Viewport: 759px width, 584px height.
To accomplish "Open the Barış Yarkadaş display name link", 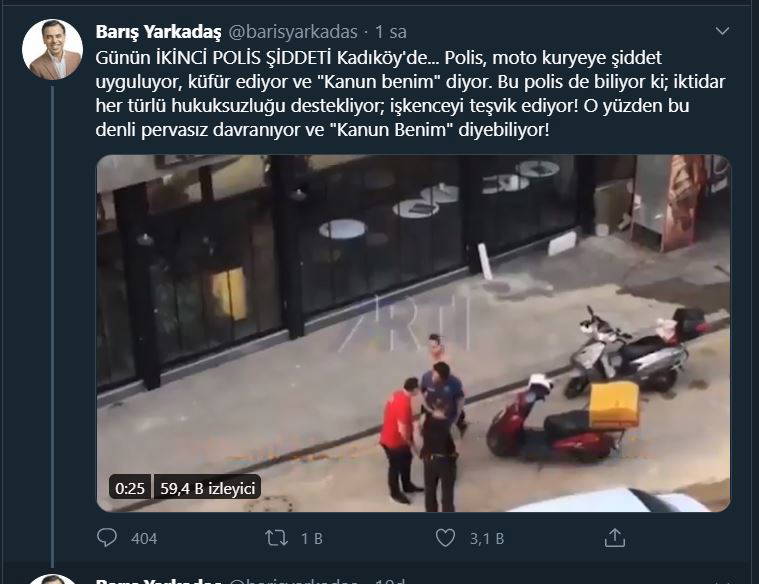I will [x=158, y=32].
